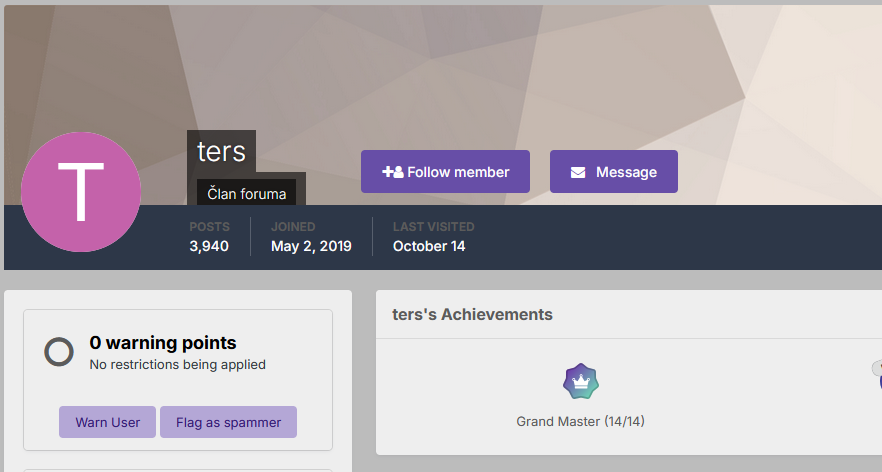
Task: Click the Grand Master rank badge icon
Action: tap(580, 381)
